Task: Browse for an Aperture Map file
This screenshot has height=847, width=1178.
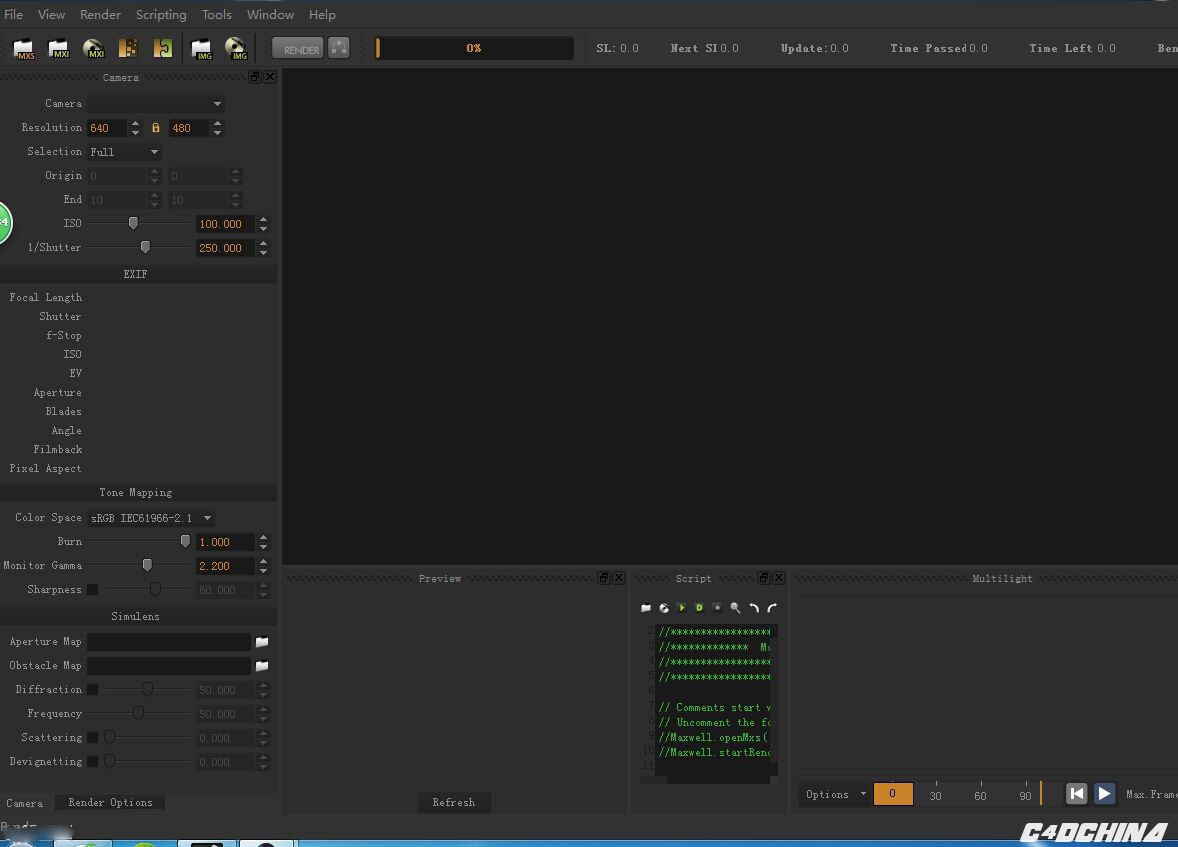Action: tap(261, 642)
